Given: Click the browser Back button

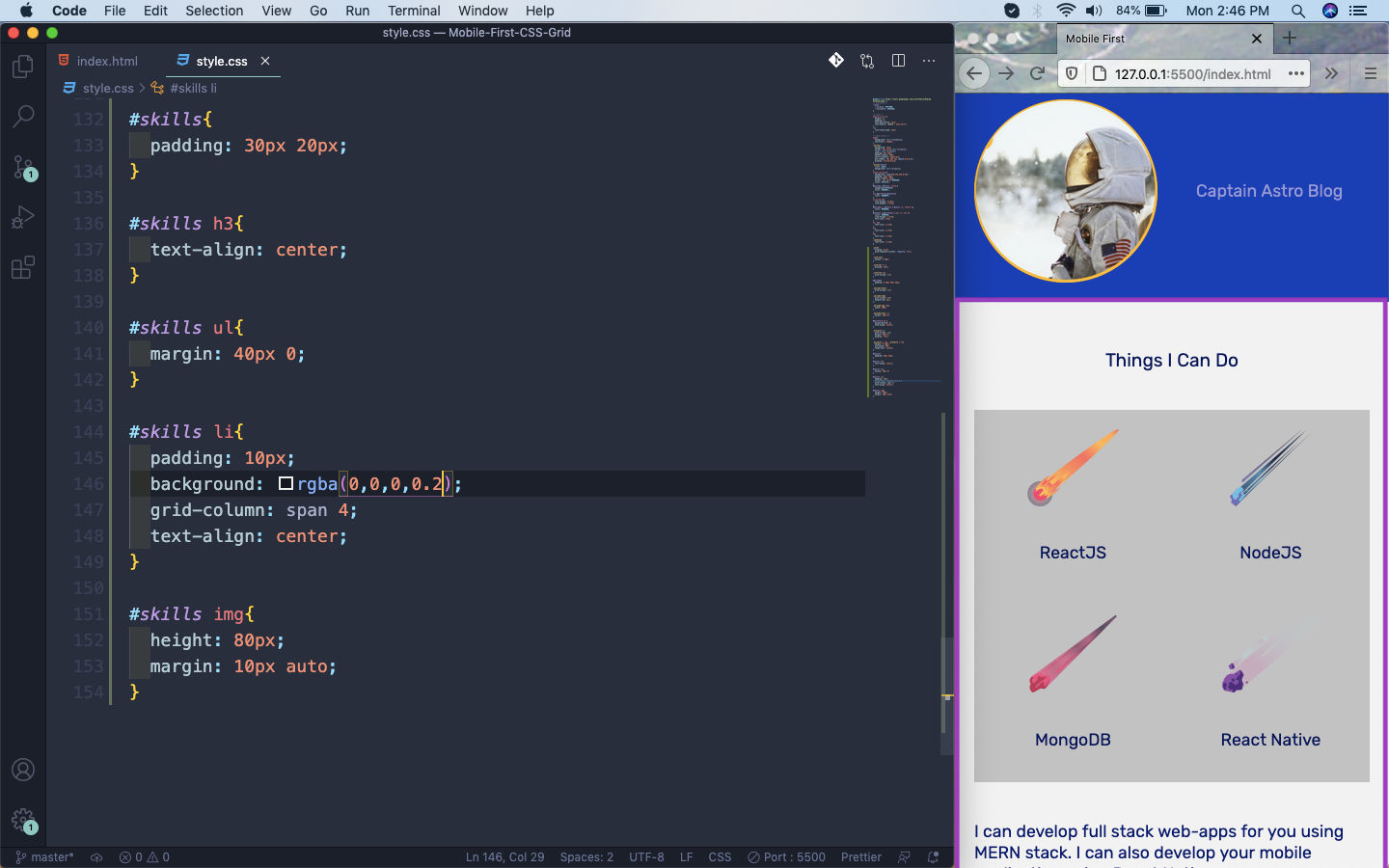Looking at the screenshot, I should pos(974,73).
